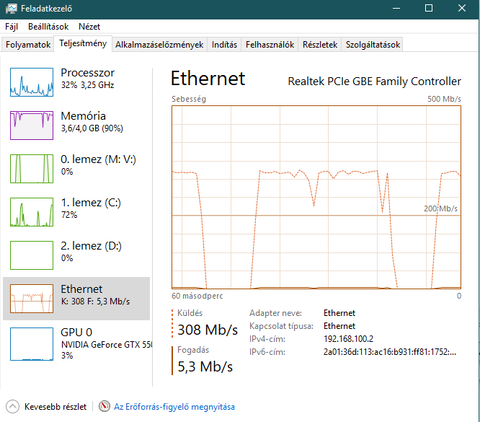Click the Feladatkezelő title bar app icon

click(11, 8)
